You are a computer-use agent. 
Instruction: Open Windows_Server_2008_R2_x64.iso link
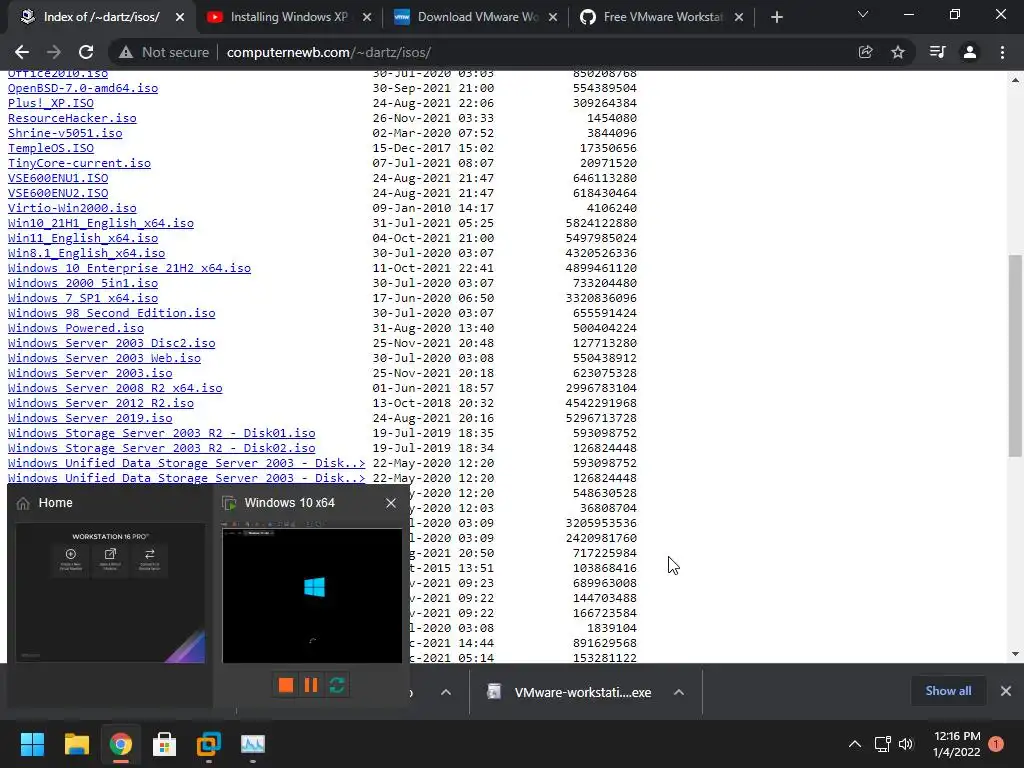[x=115, y=389]
